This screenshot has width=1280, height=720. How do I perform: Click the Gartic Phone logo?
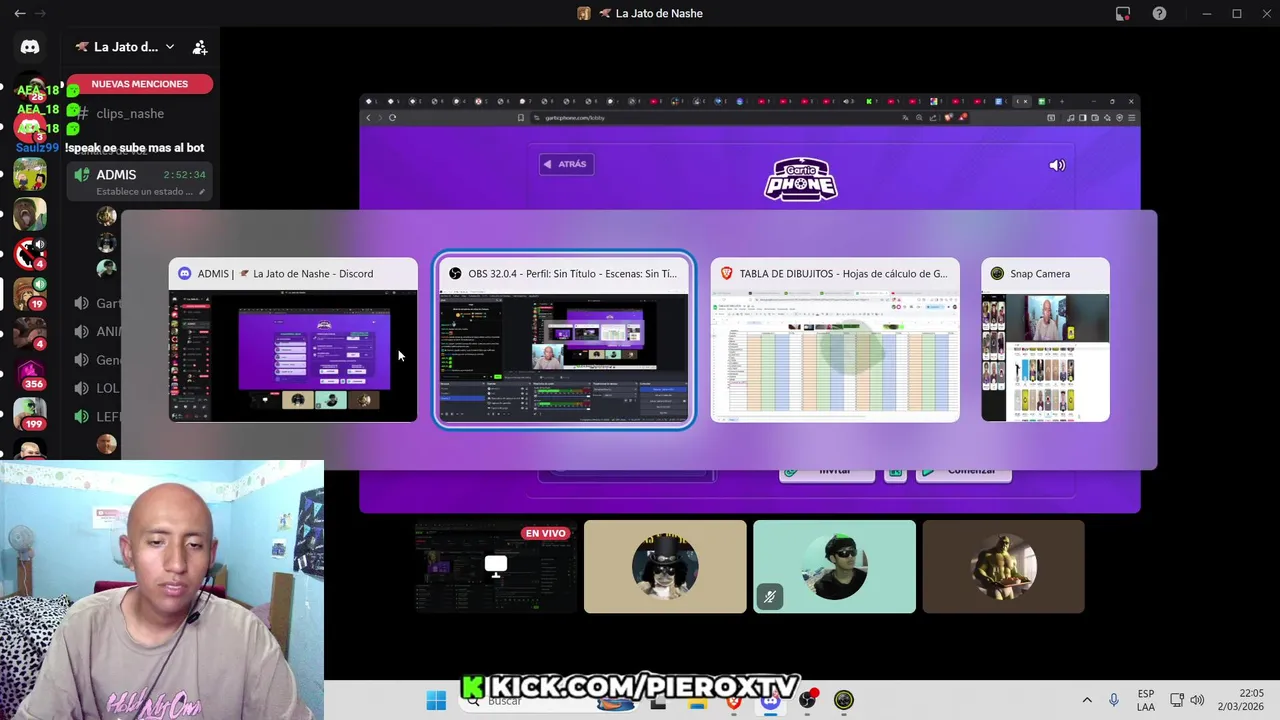800,179
